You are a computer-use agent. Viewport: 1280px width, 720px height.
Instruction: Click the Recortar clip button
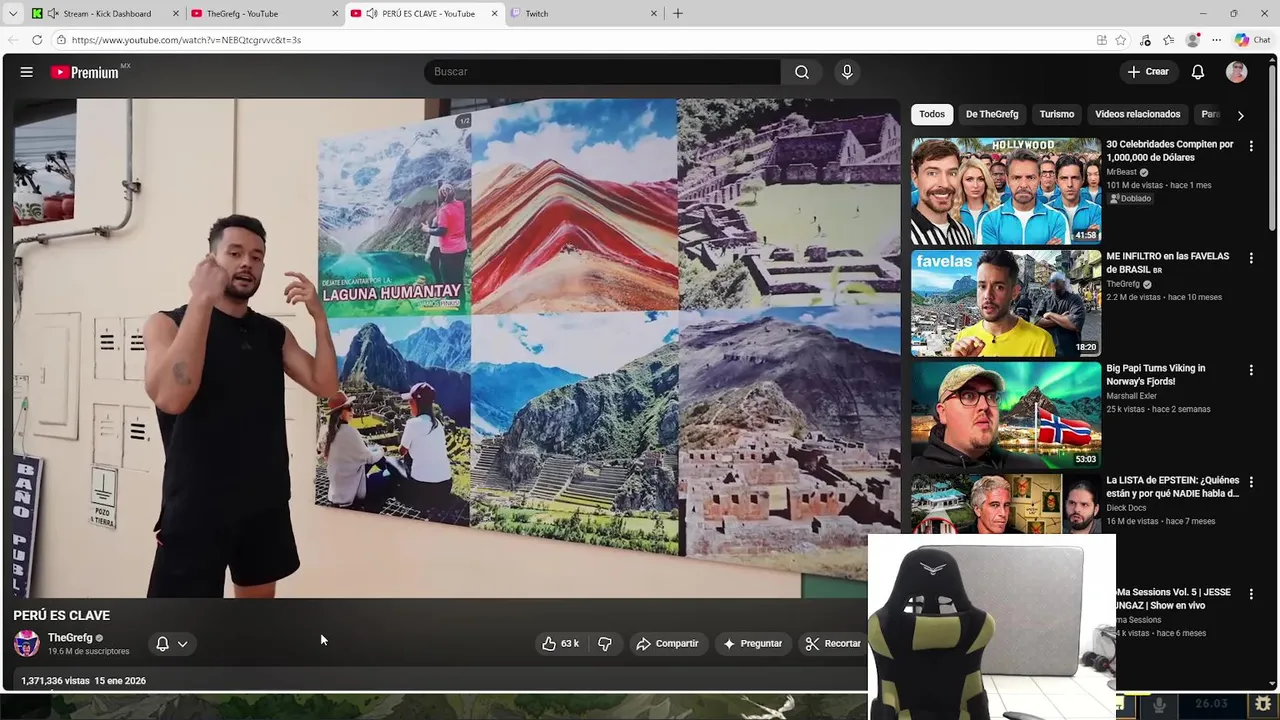(x=833, y=644)
